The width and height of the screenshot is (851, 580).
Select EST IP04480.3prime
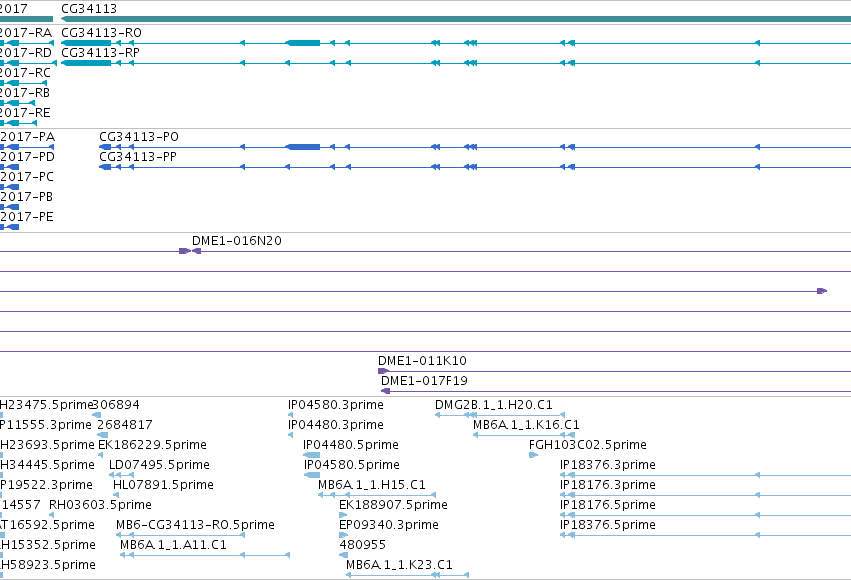coord(335,425)
